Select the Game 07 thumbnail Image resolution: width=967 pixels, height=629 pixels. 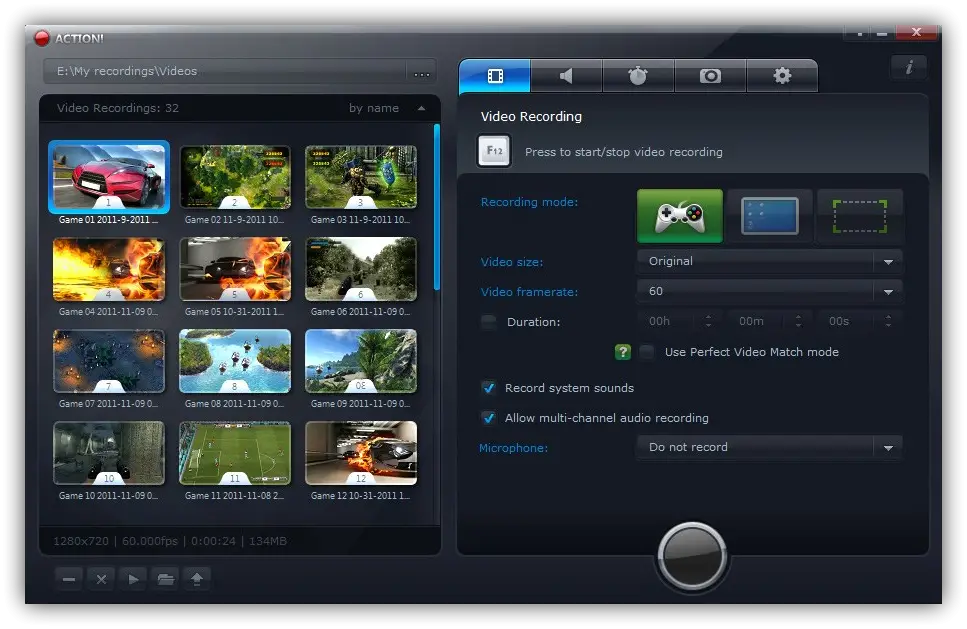(x=109, y=361)
